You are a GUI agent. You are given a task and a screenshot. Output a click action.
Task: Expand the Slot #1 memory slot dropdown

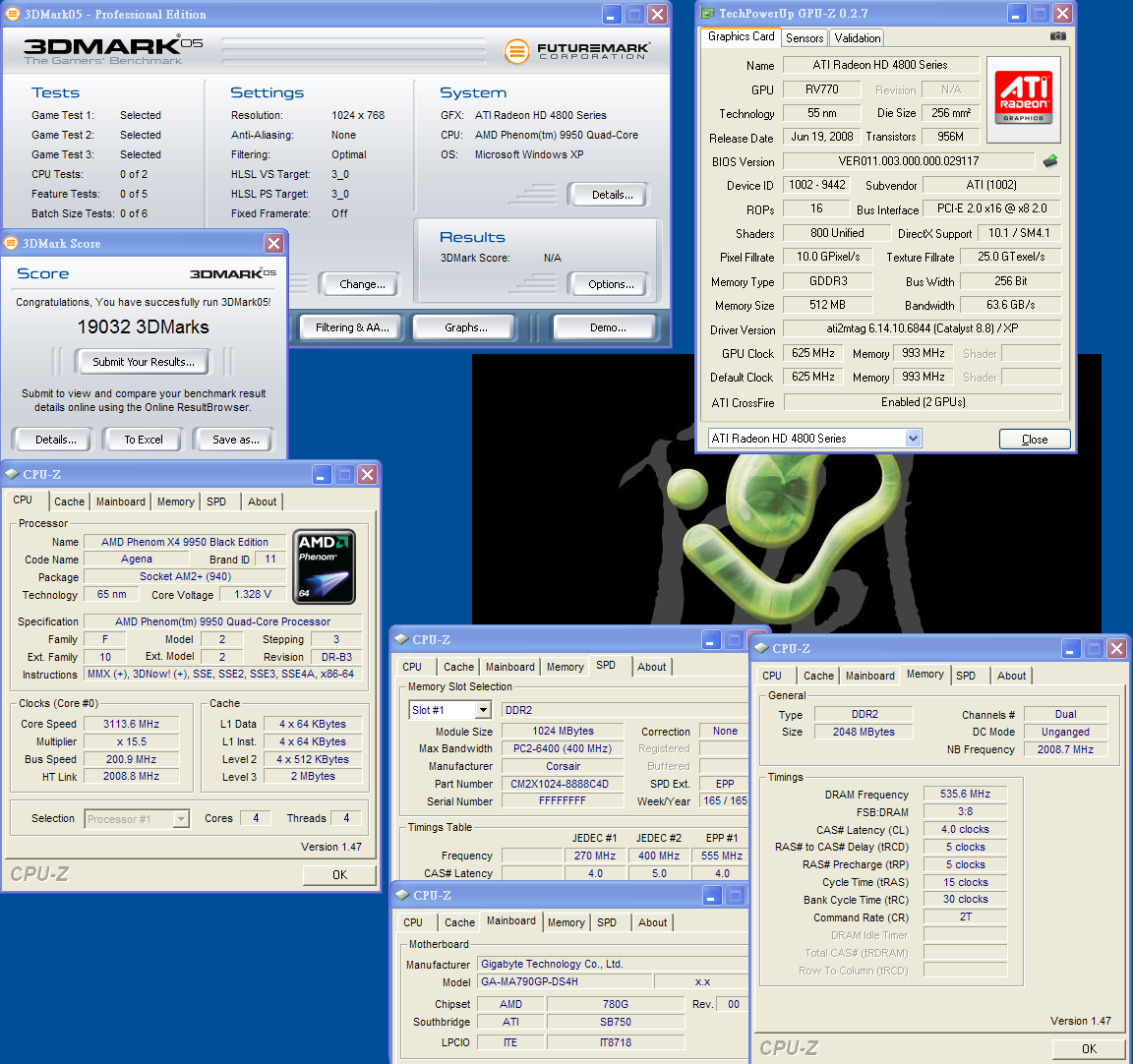point(483,710)
